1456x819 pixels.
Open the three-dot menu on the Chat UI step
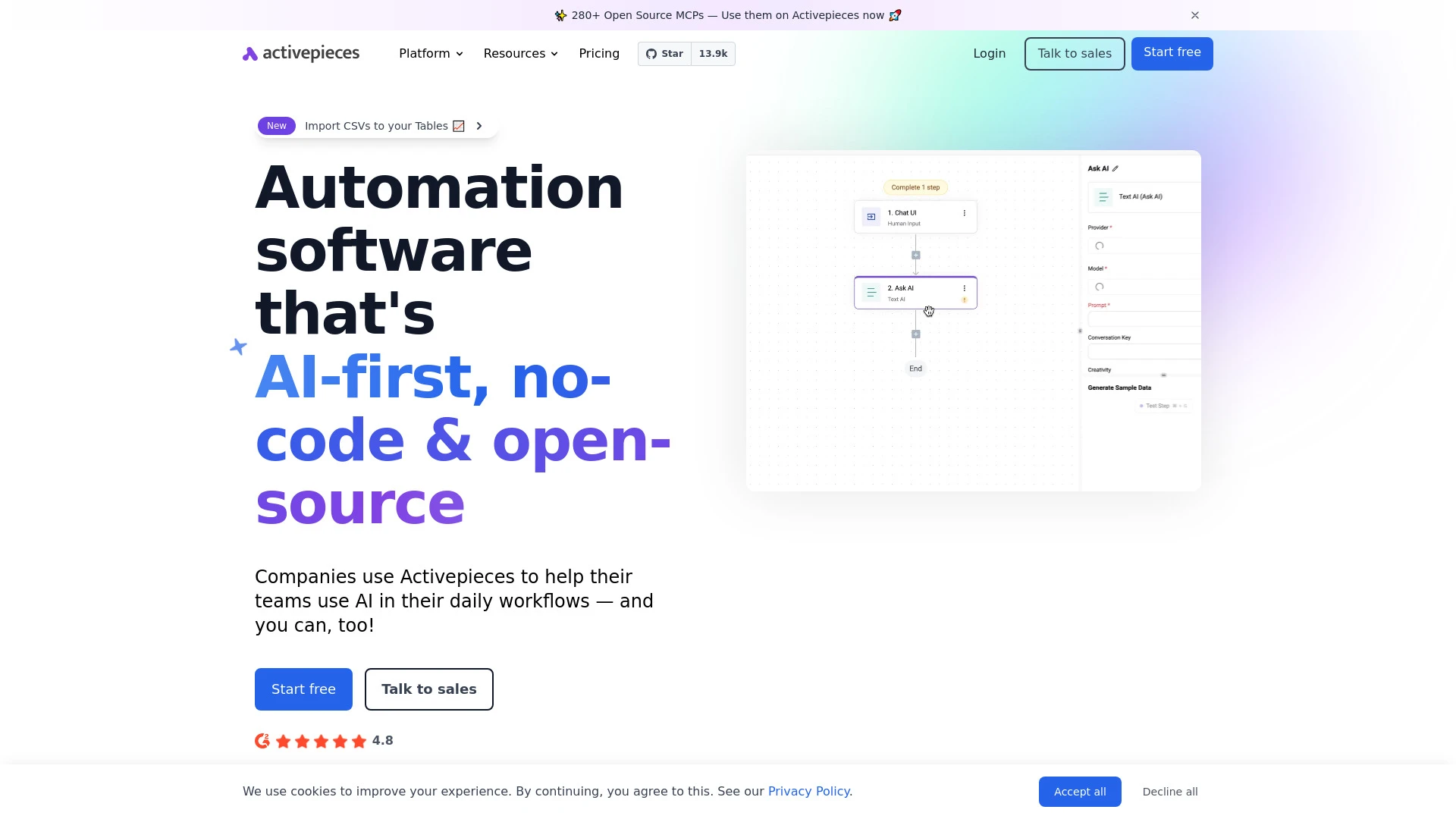[x=965, y=213]
